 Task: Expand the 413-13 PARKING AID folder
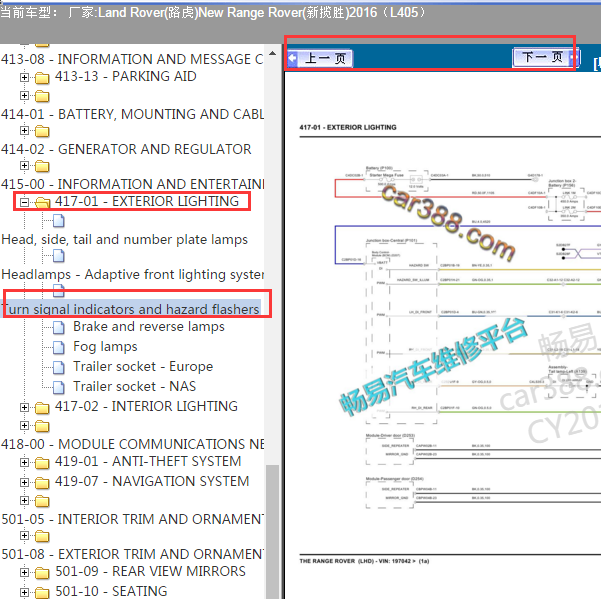(x=24, y=77)
